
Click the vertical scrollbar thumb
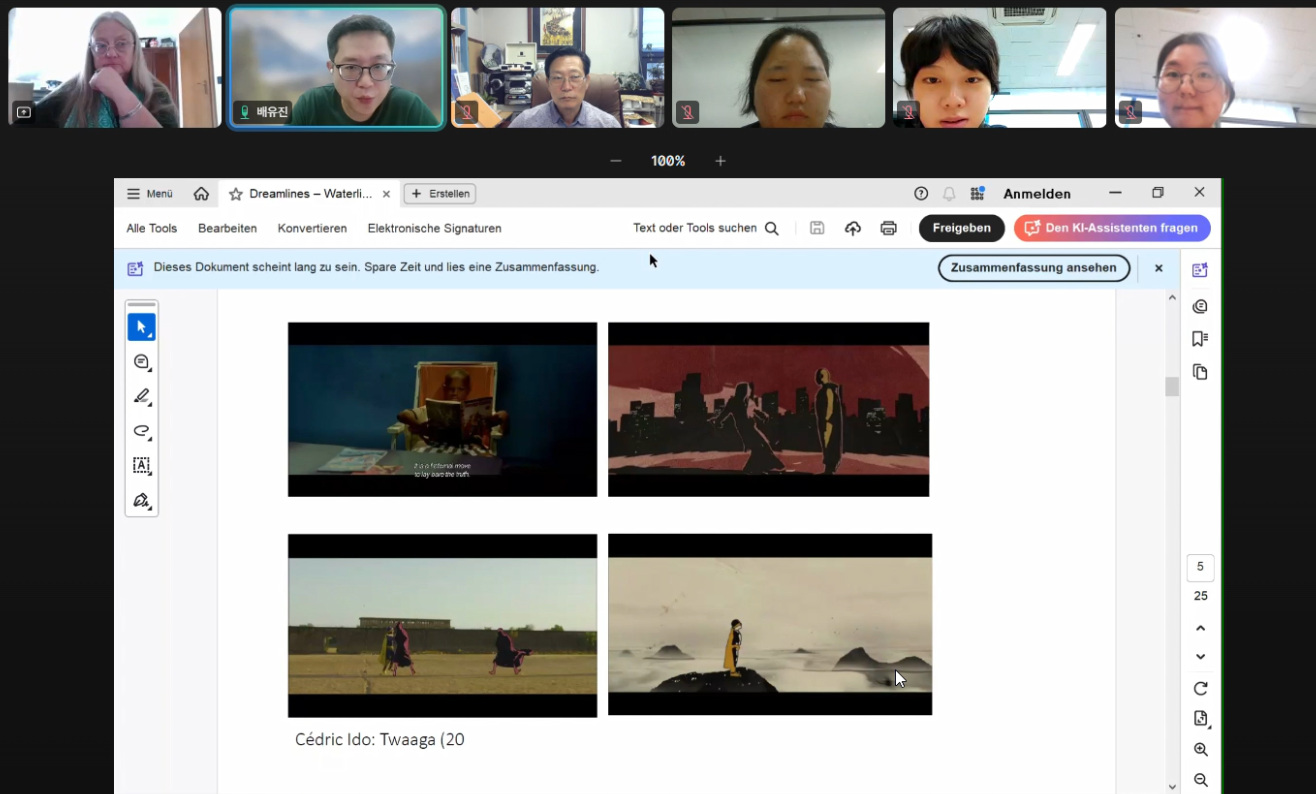pyautogui.click(x=1172, y=386)
